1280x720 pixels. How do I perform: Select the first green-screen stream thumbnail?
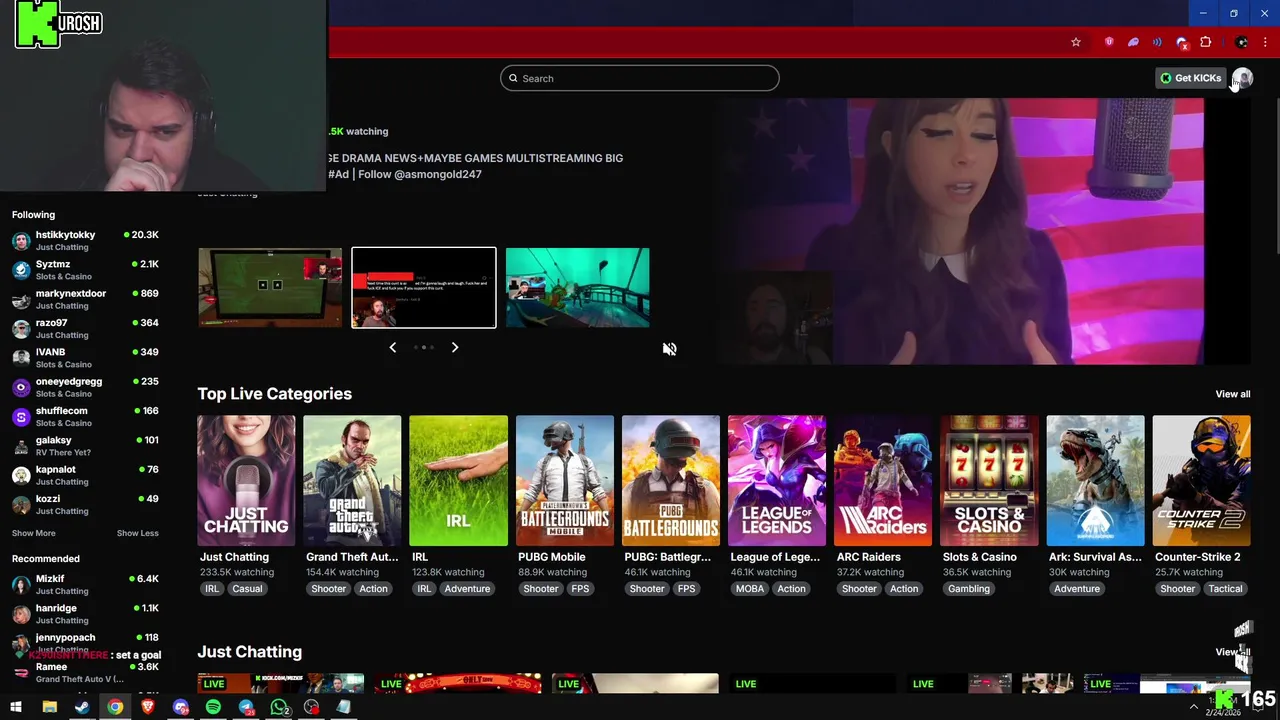coord(270,288)
